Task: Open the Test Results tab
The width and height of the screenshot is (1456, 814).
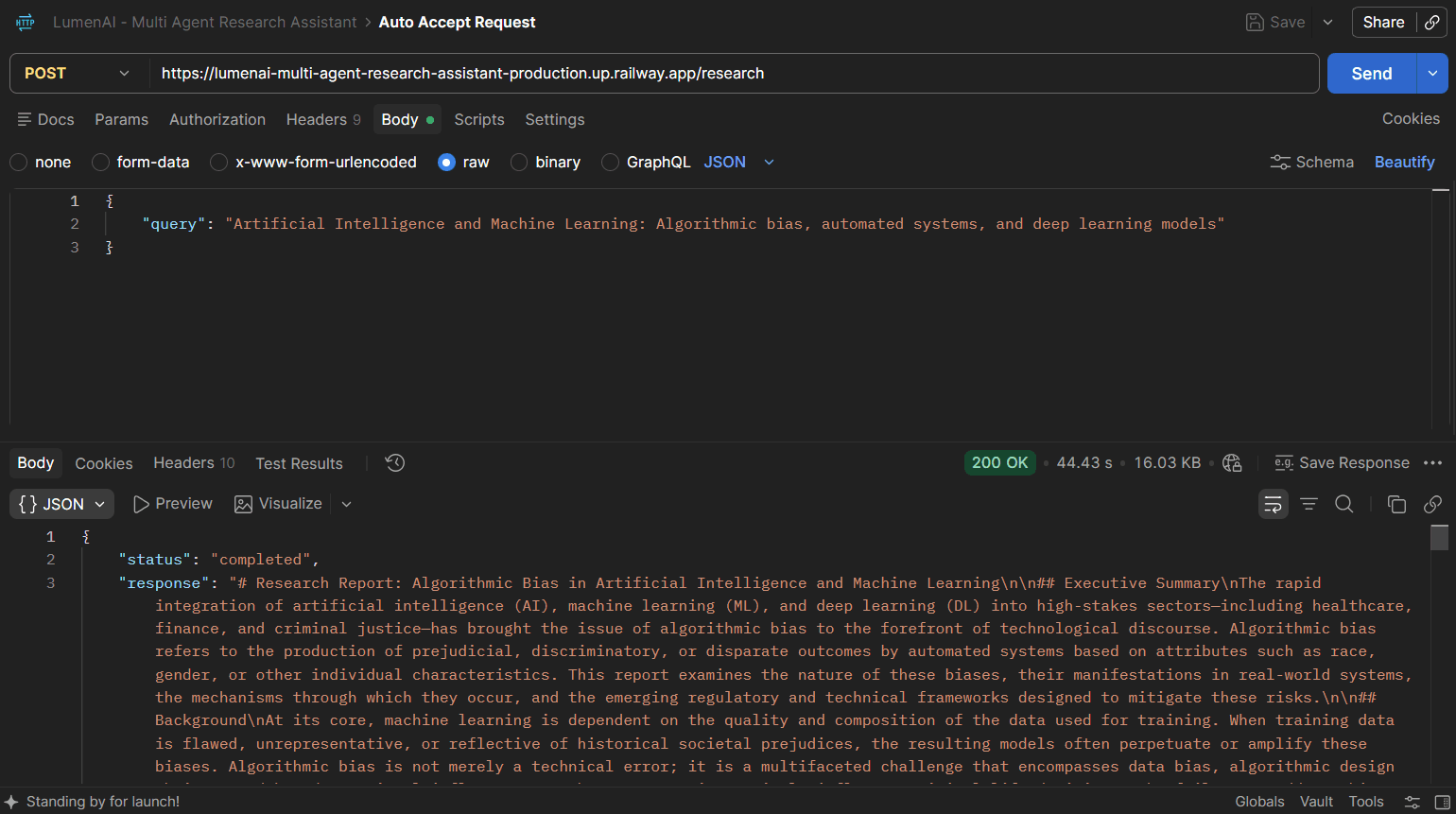Action: tap(299, 463)
